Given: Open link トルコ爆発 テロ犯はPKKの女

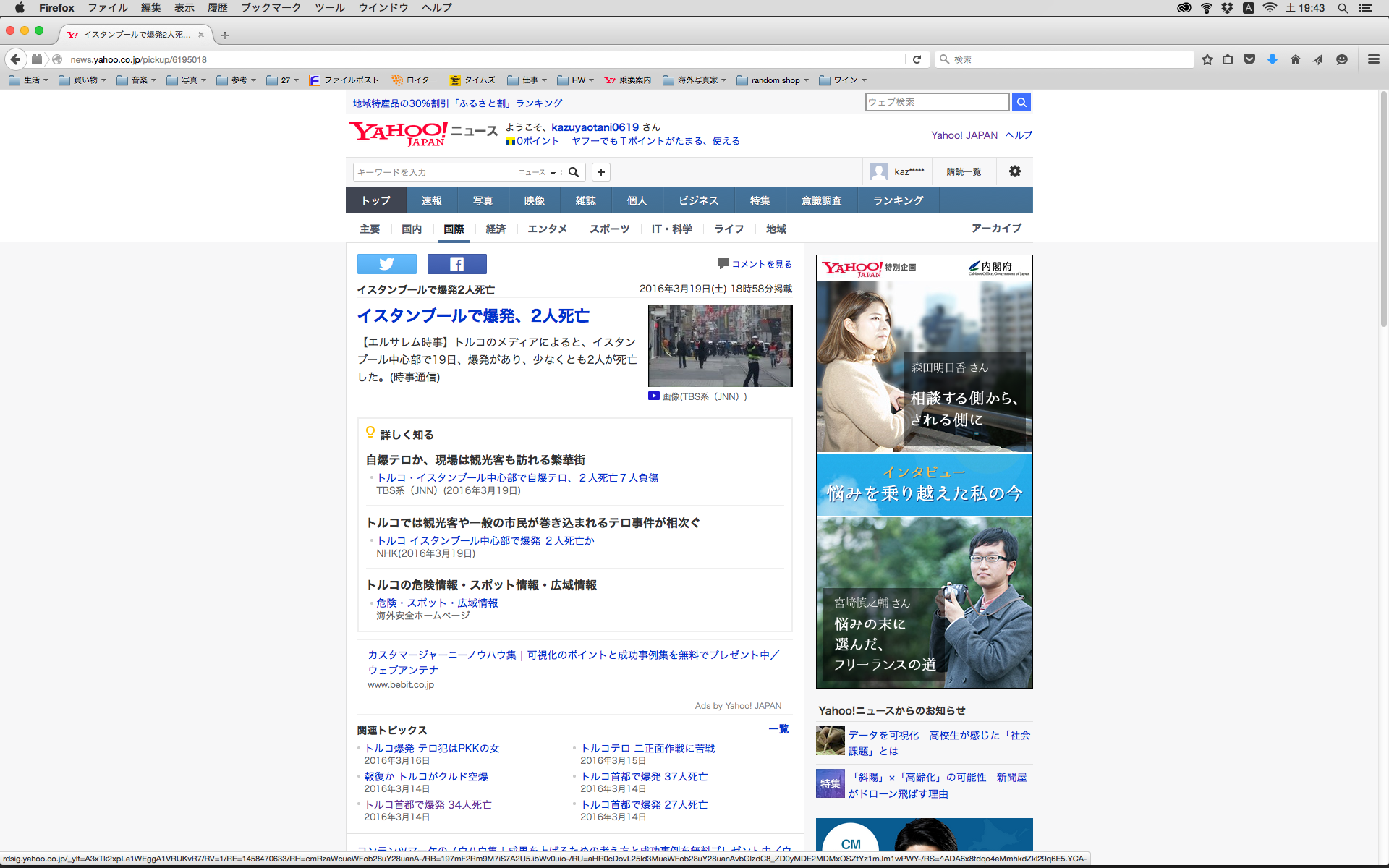Looking at the screenshot, I should pyautogui.click(x=432, y=748).
